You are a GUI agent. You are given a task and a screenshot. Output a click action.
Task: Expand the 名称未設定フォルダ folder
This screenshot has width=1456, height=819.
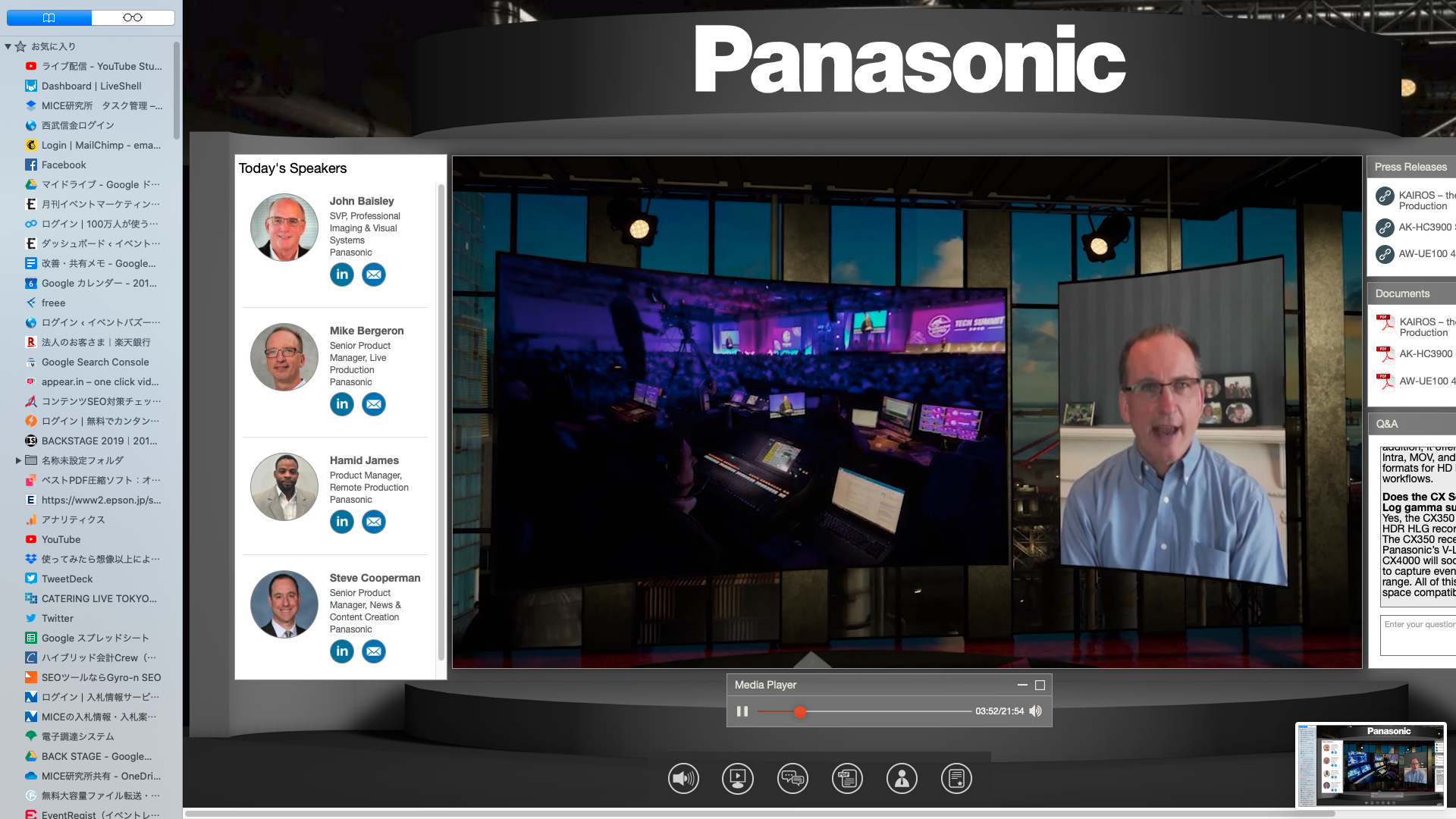(x=18, y=460)
